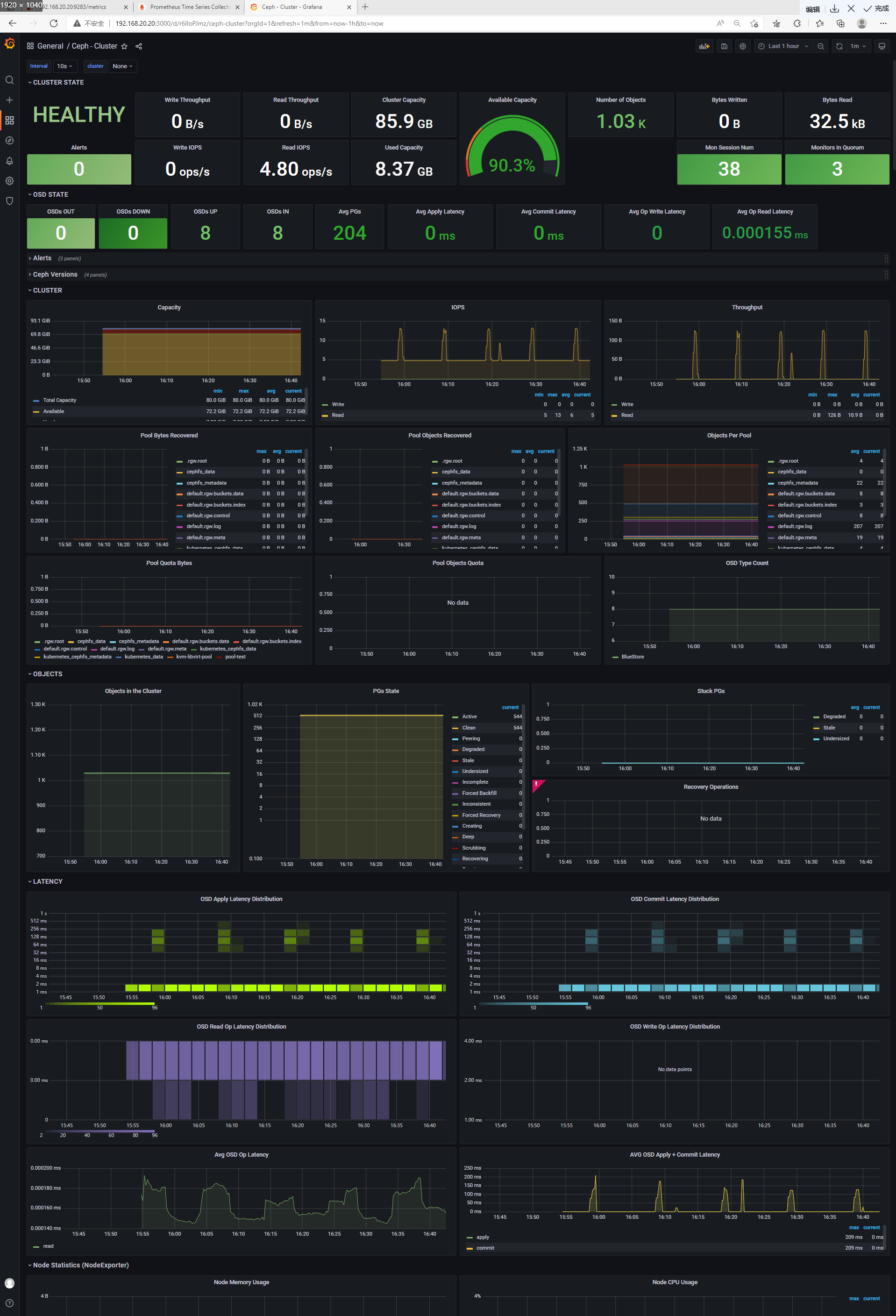Image resolution: width=896 pixels, height=1316 pixels.
Task: Go back with the browser back arrow
Action: coord(13,23)
